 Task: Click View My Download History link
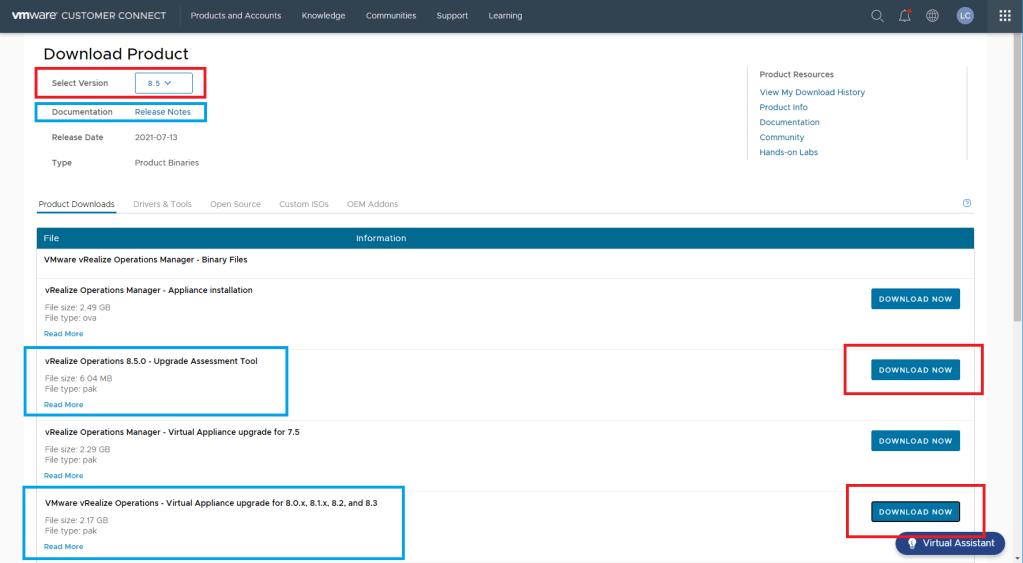coord(812,92)
